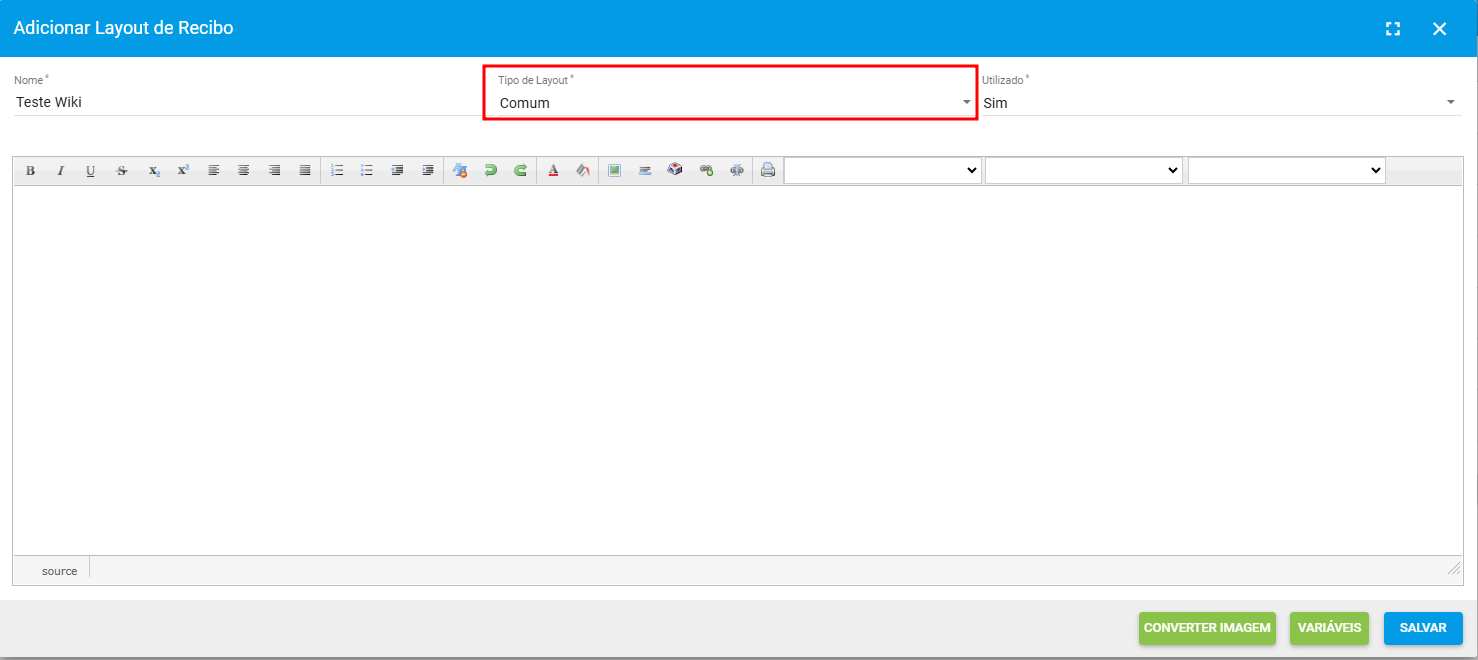Toggle italic formatting

pos(60,171)
